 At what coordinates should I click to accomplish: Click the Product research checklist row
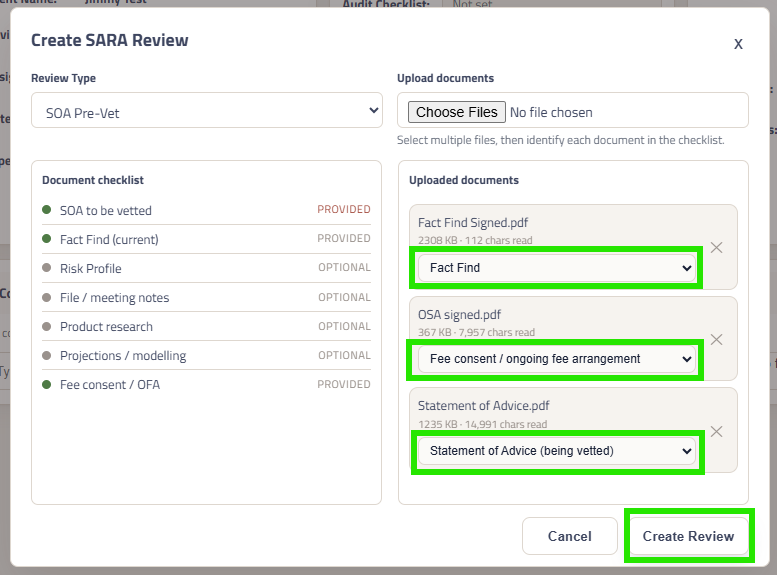206,327
